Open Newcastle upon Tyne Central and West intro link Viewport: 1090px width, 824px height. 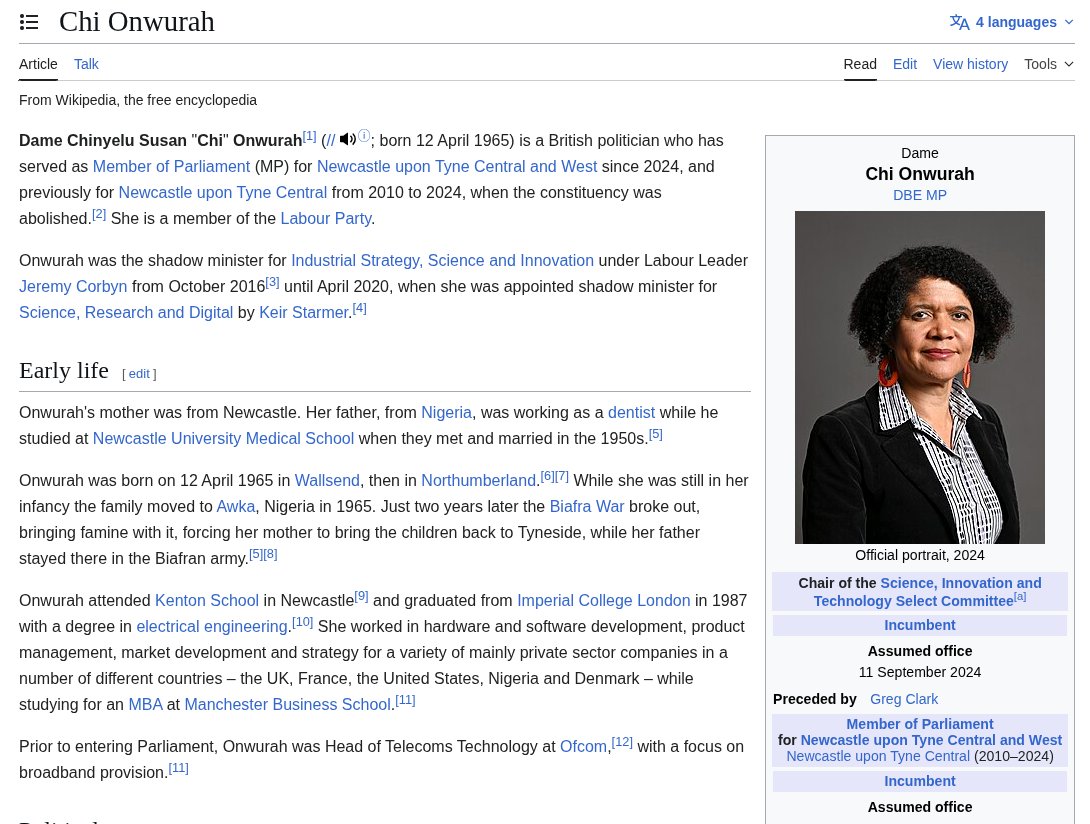pyautogui.click(x=457, y=166)
